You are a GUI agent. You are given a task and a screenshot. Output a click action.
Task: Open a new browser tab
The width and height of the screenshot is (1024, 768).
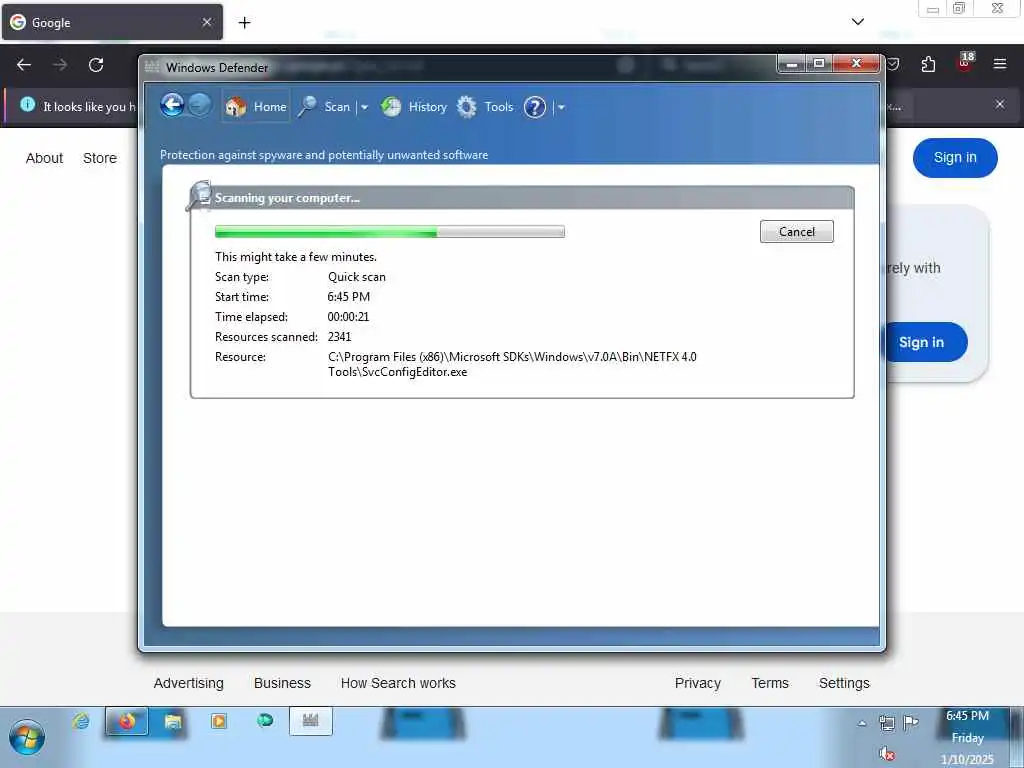coord(244,23)
